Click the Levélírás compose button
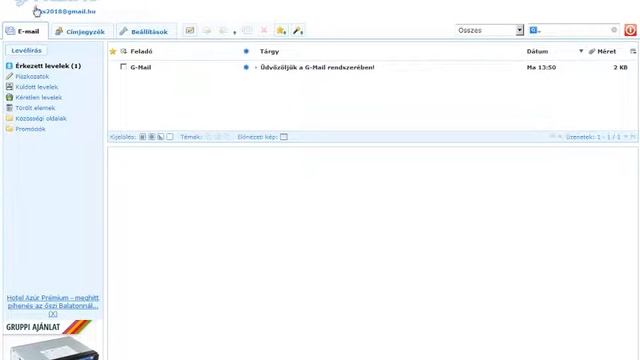Screen dimensions: 640x360 coord(27,51)
